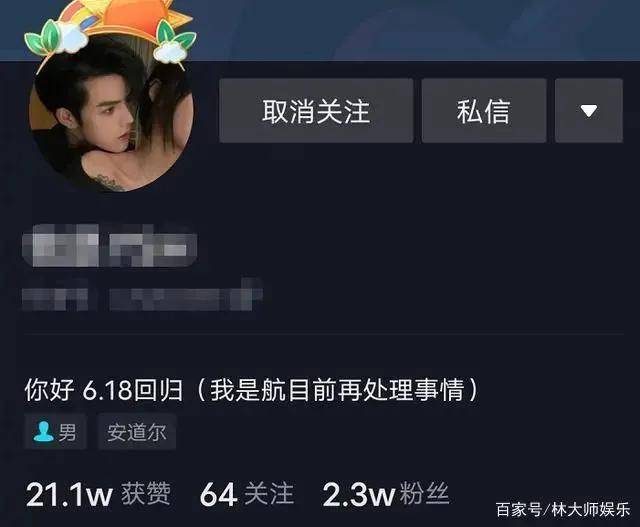This screenshot has height=527, width=640.
Task: Tap the blue header banner background
Action: pos(408,29)
